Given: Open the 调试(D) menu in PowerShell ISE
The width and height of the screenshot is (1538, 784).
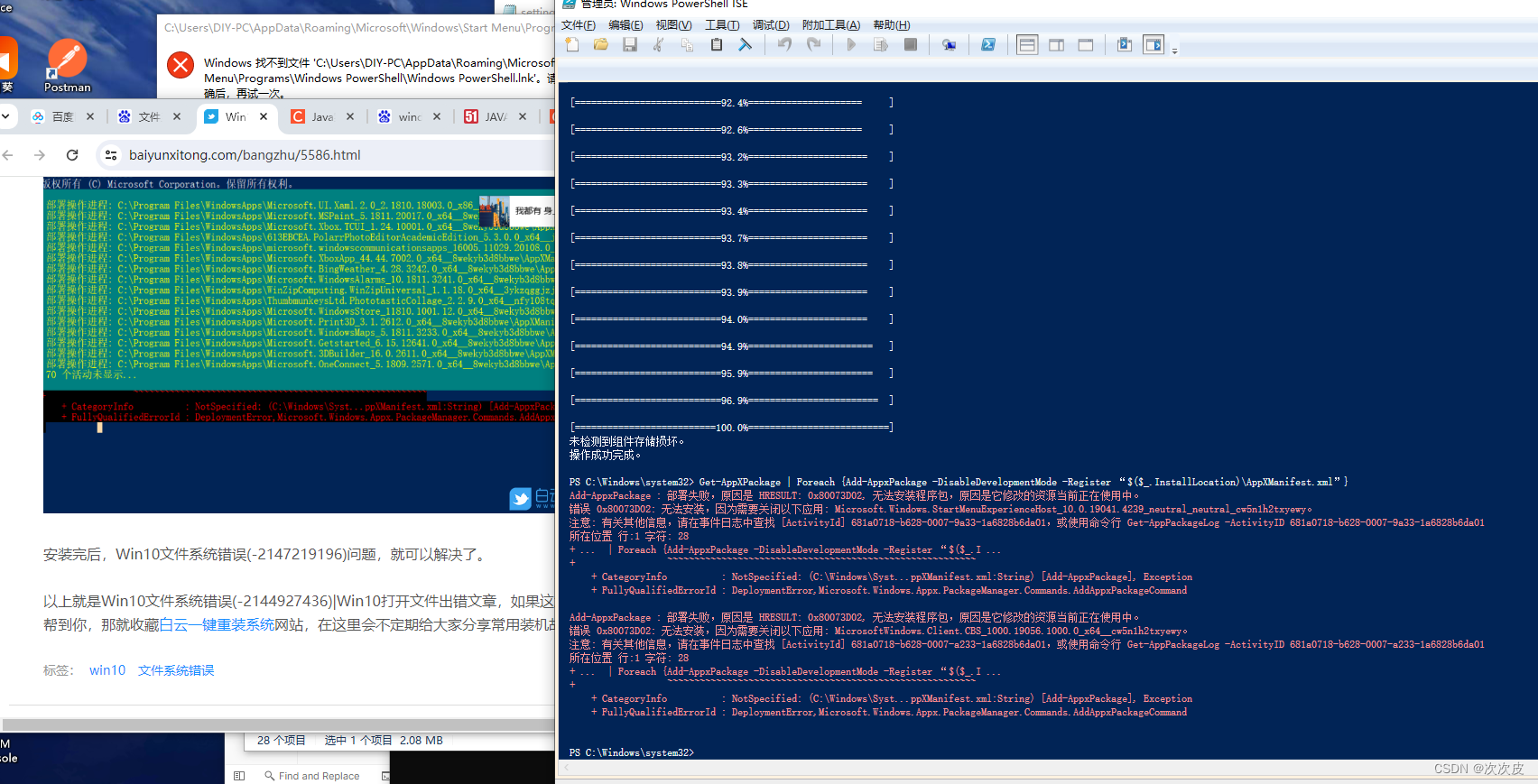Looking at the screenshot, I should [x=771, y=25].
